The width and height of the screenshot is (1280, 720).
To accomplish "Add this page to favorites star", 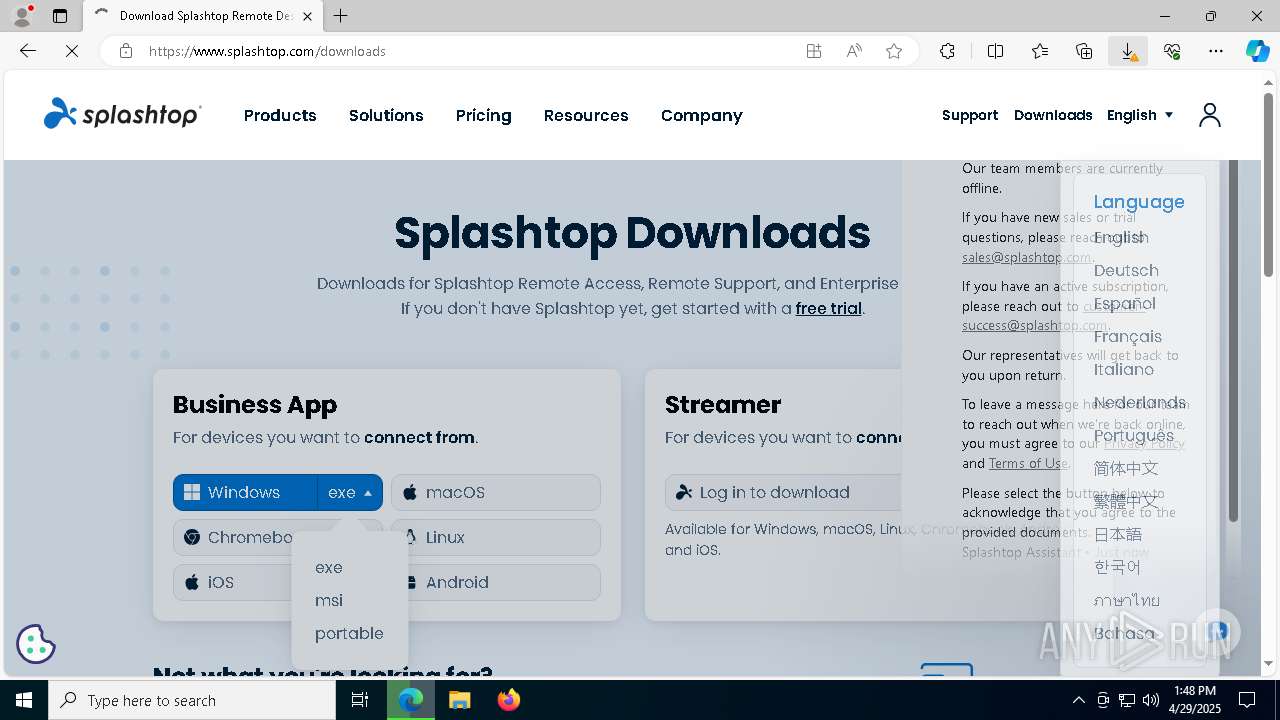I will pyautogui.click(x=894, y=51).
